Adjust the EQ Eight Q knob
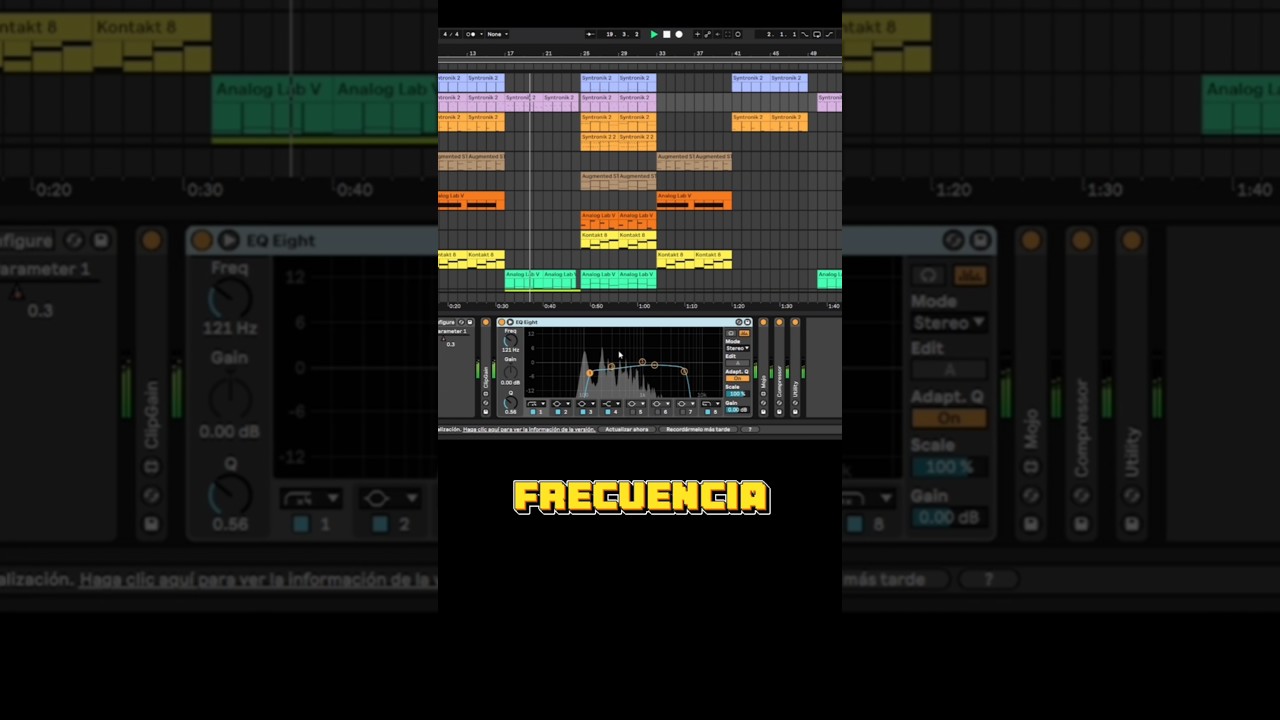 point(511,402)
